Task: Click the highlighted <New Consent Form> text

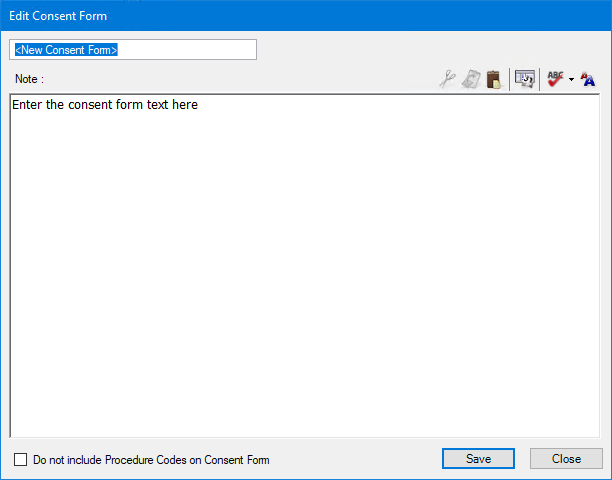Action: tap(66, 49)
